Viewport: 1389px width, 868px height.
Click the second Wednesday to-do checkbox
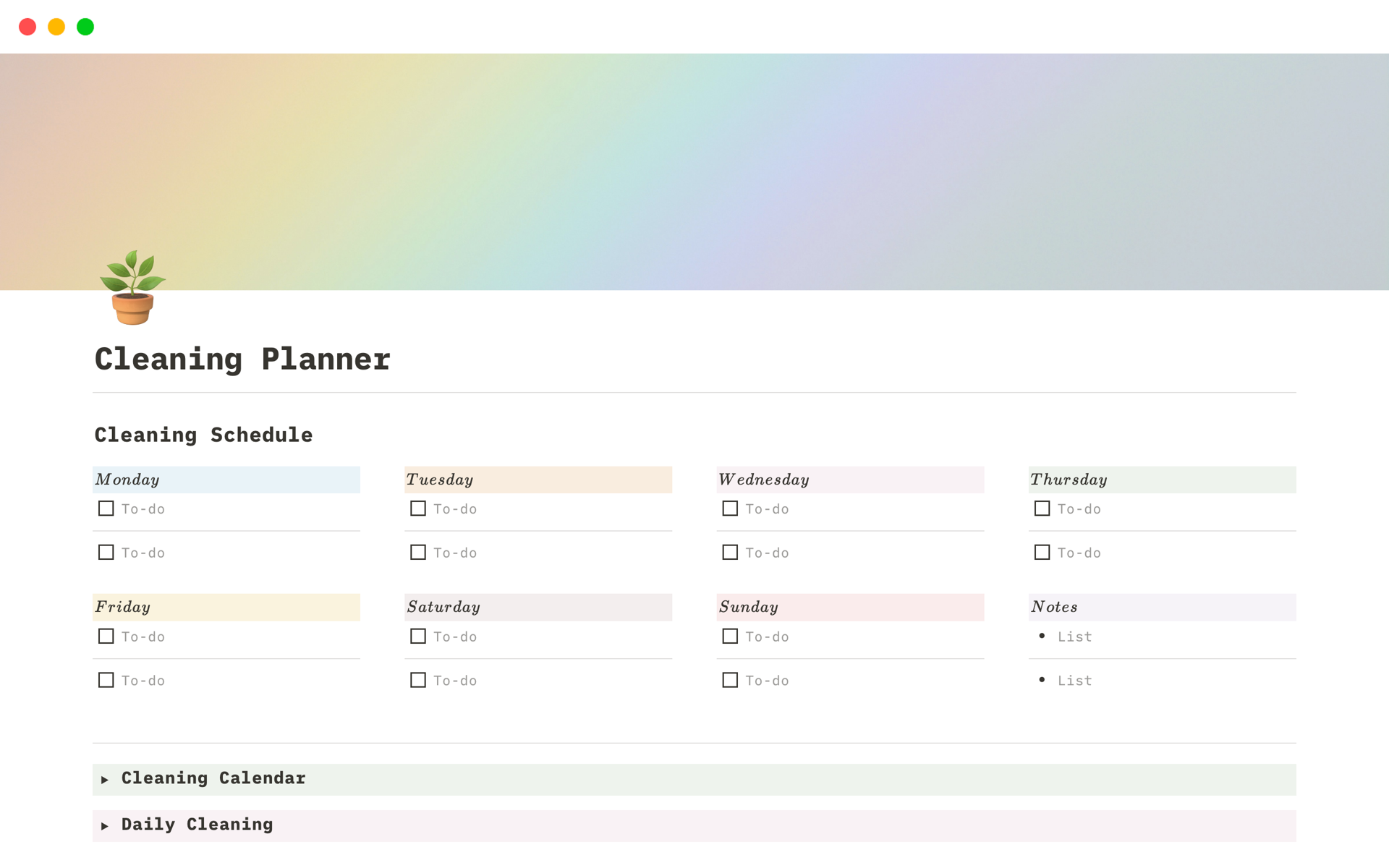(730, 553)
